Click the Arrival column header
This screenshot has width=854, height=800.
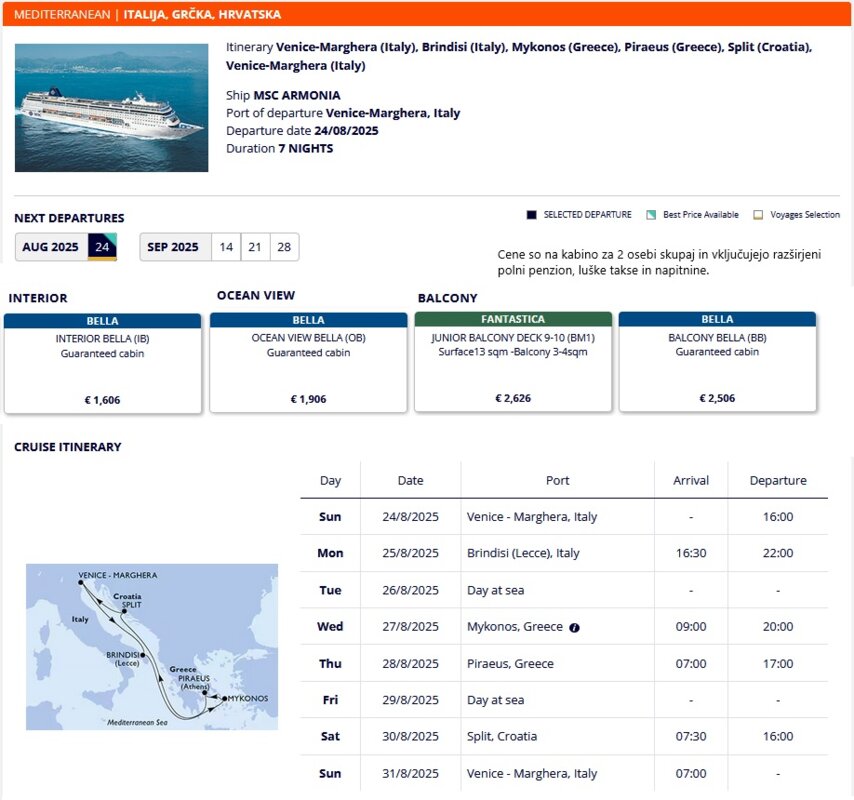[x=691, y=480]
